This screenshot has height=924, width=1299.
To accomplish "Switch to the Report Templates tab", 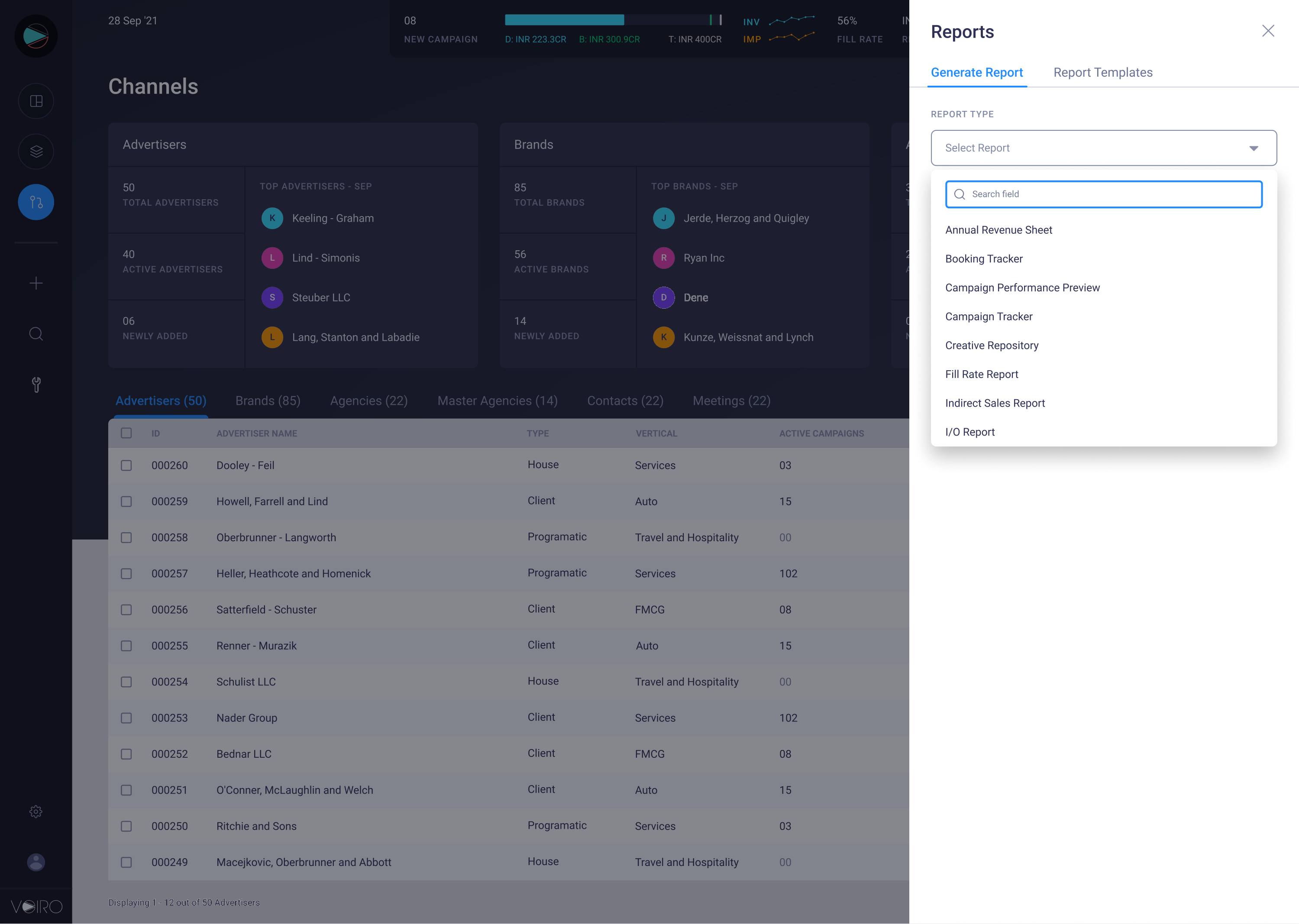I will [x=1103, y=72].
